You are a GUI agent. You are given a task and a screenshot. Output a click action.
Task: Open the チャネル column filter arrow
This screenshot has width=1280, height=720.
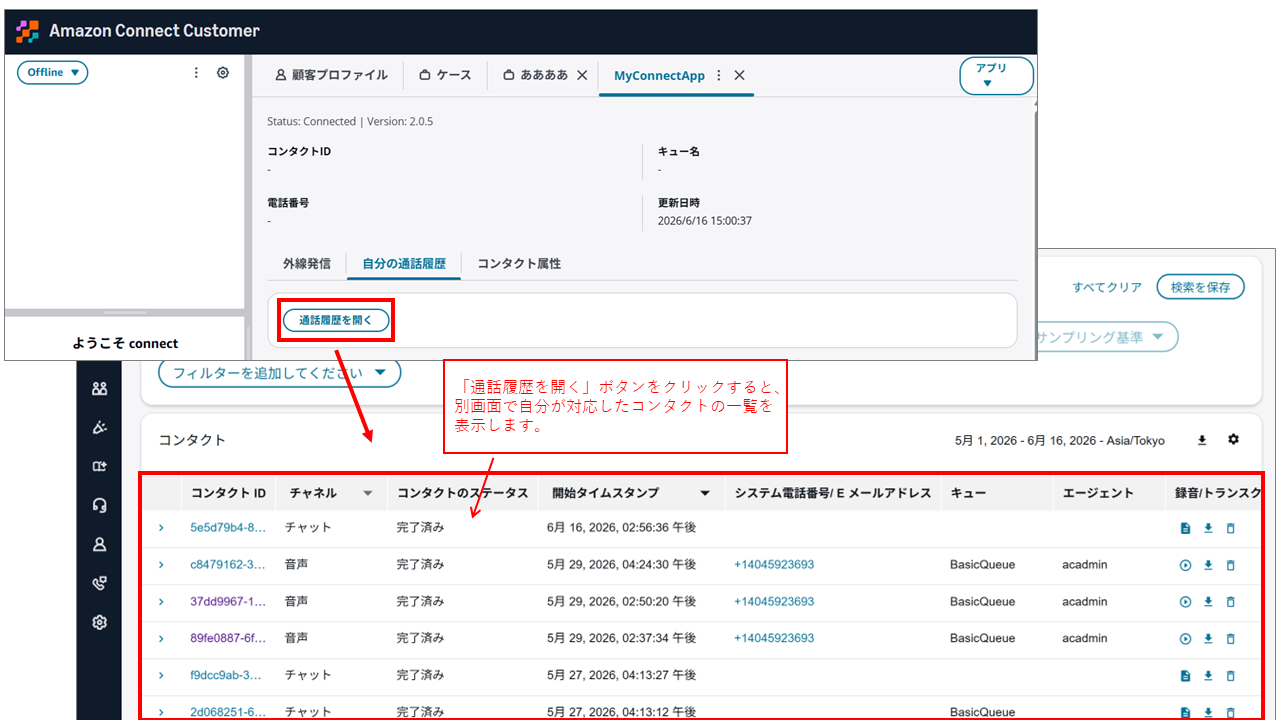pyautogui.click(x=367, y=493)
